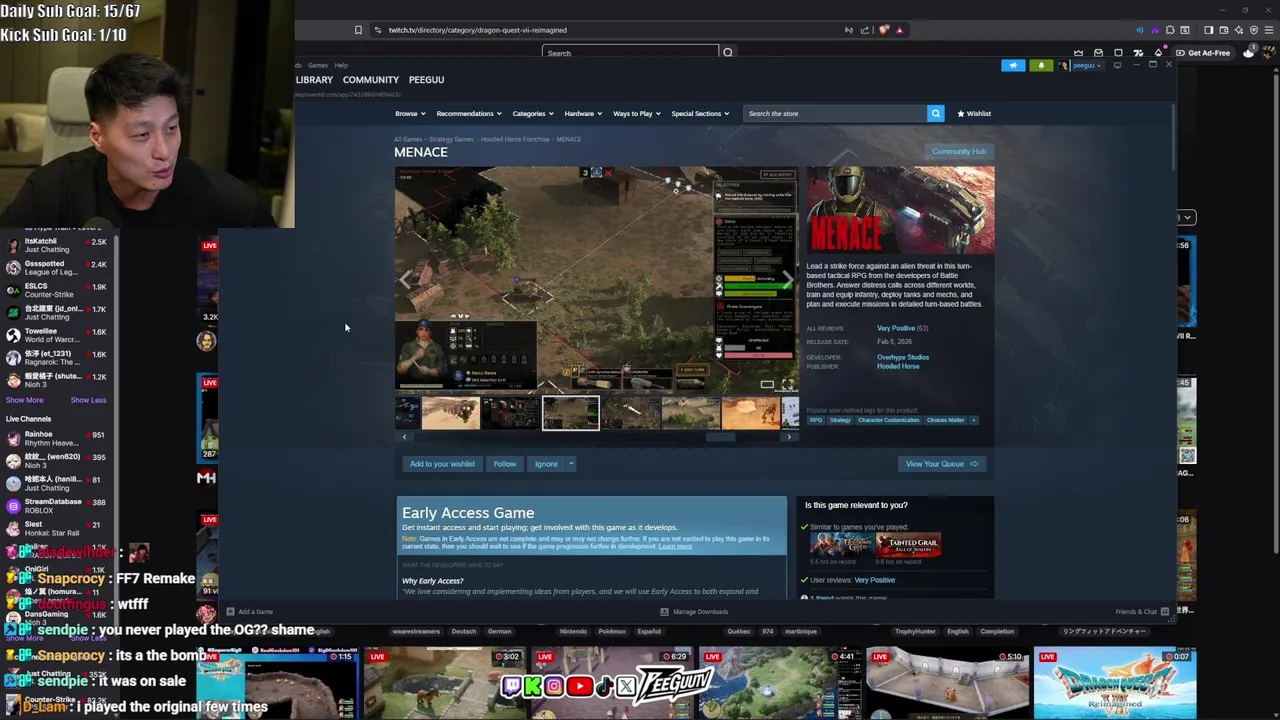Open the Steam Games menu

(317, 65)
